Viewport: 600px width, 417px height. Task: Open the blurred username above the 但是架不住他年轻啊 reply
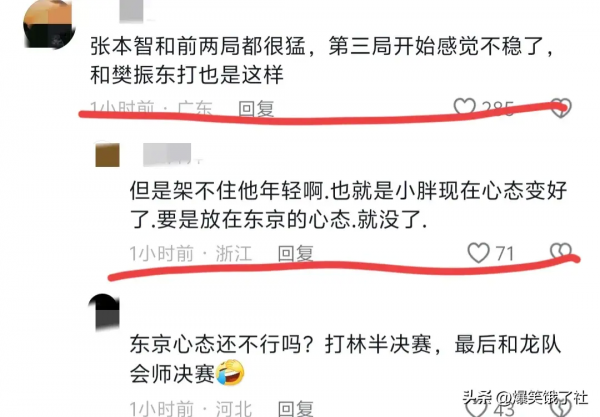[x=167, y=155]
